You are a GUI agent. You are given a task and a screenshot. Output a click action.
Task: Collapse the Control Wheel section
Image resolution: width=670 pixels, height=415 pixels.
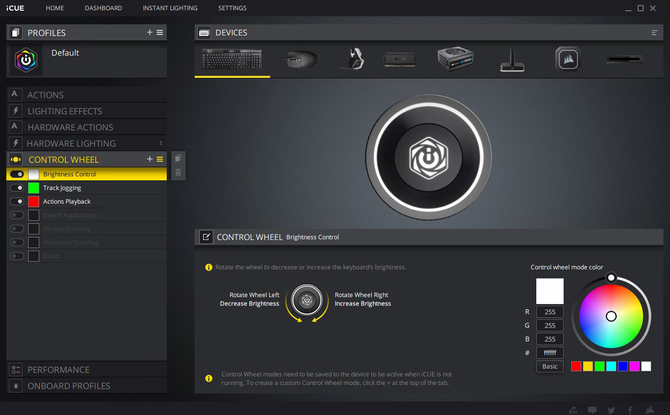pos(86,159)
